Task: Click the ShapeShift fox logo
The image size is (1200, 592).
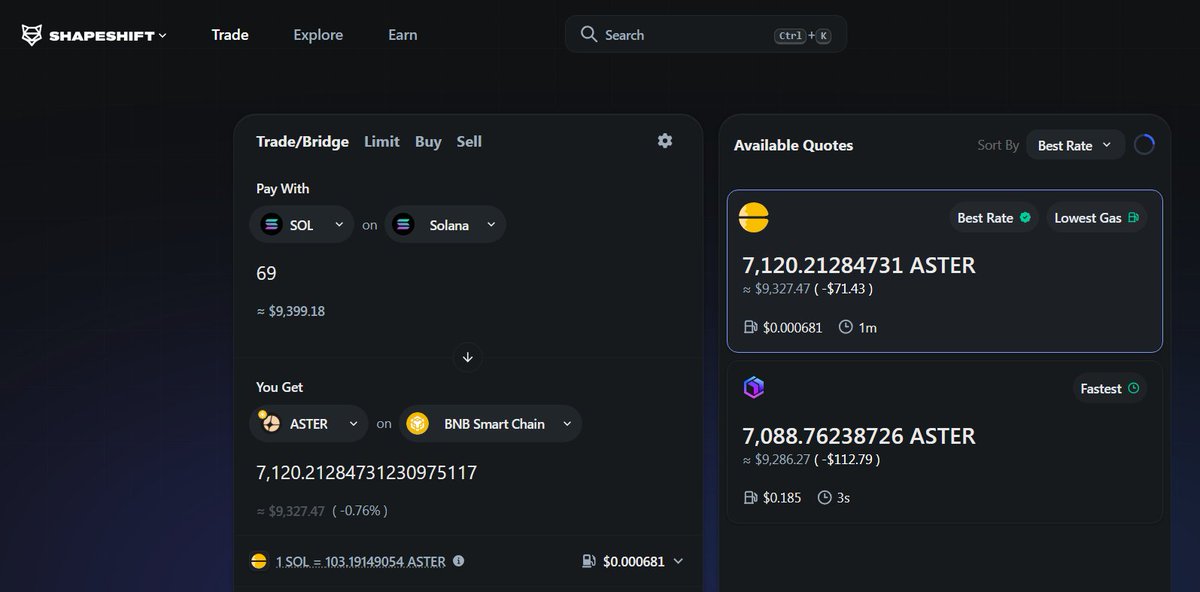Action: click(33, 35)
